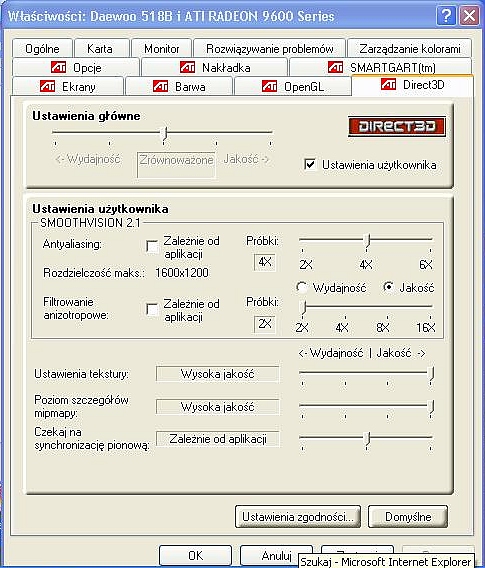Open Ustawienia zgodności dialog

click(298, 517)
